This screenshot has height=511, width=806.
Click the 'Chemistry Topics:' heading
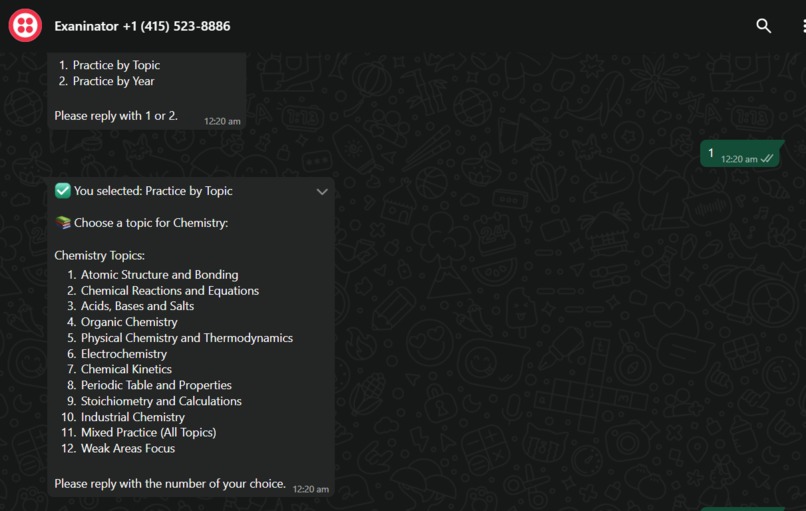pos(100,256)
